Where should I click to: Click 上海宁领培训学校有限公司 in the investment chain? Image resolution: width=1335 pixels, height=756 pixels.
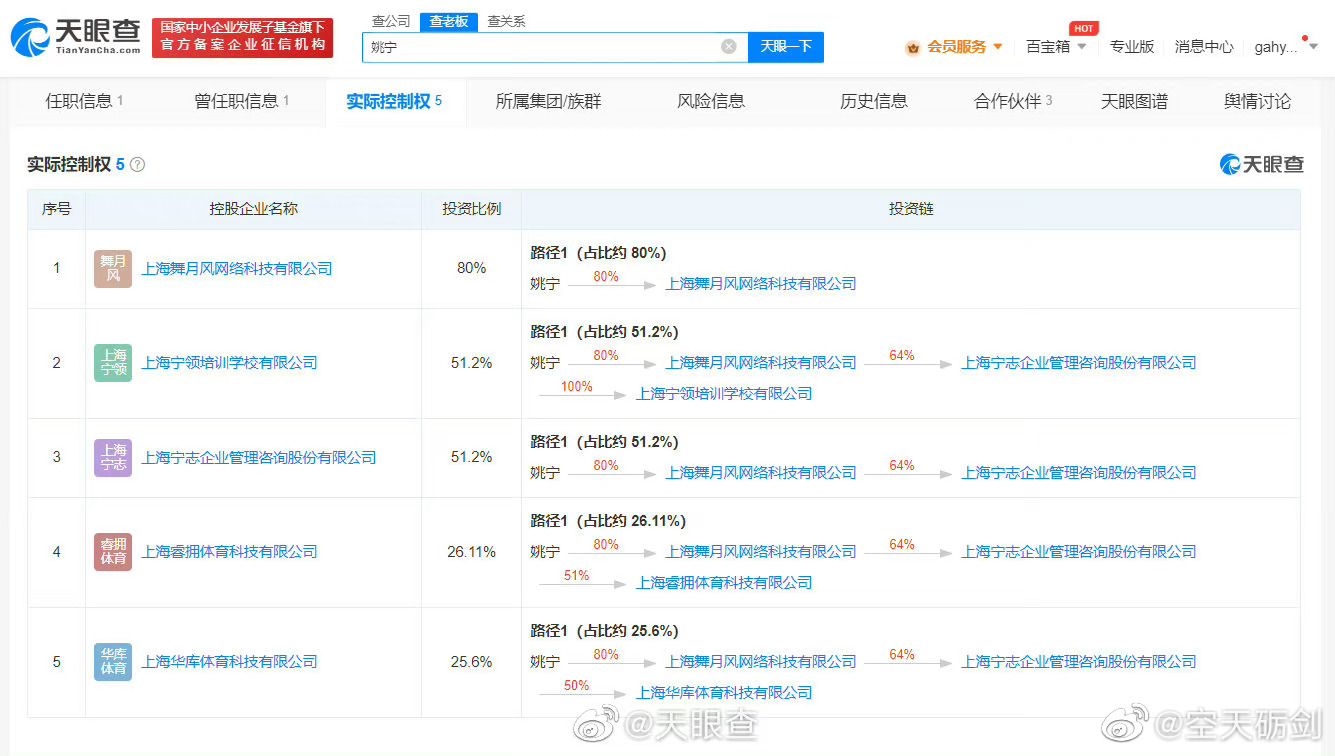[x=724, y=394]
